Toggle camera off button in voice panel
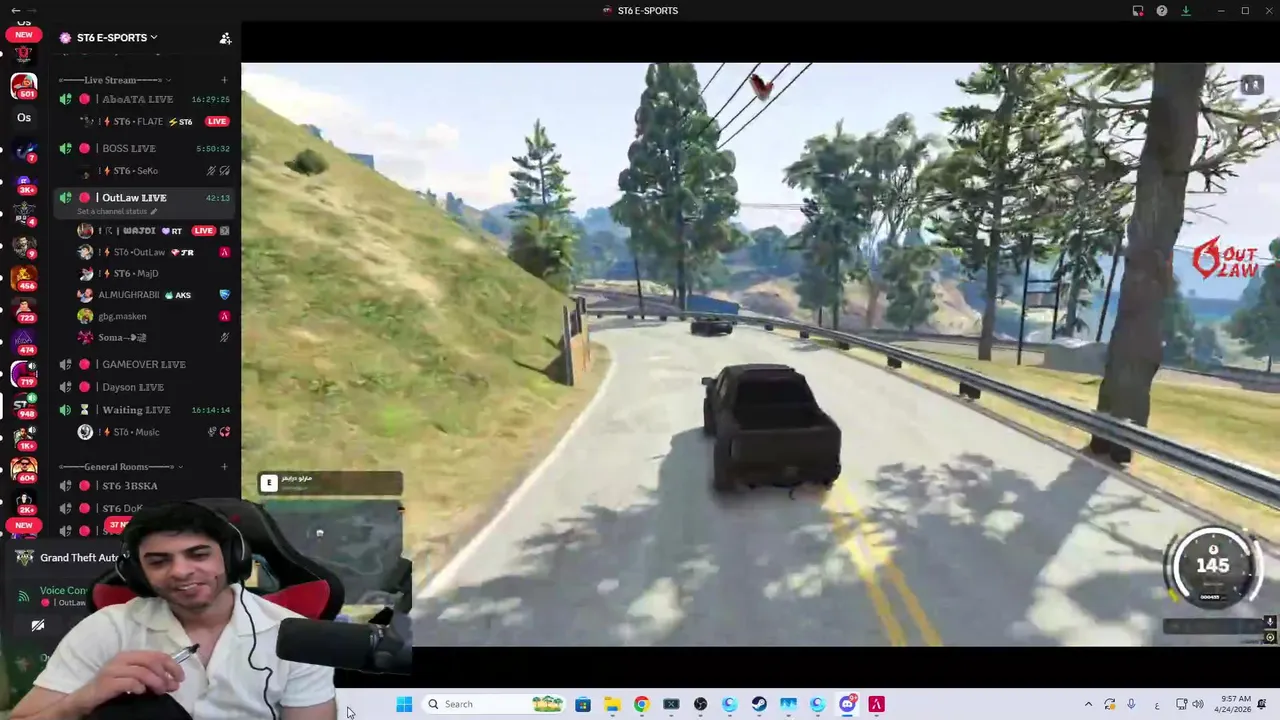 (x=37, y=625)
